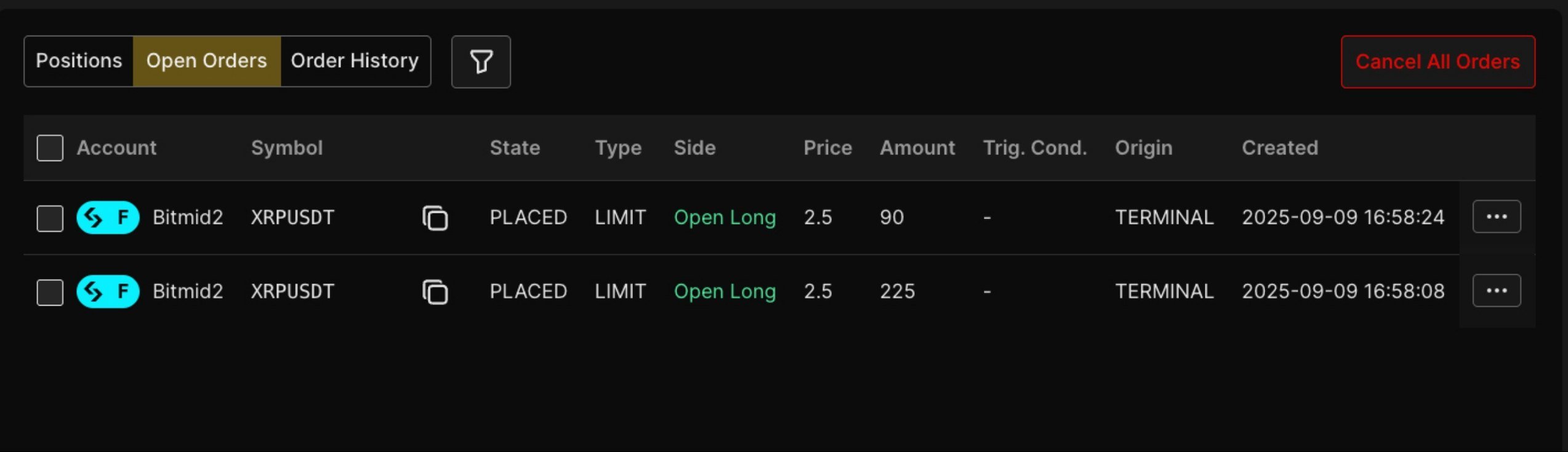Copy symbol of the 225 amount order
The image size is (1568, 452).
click(x=435, y=291)
